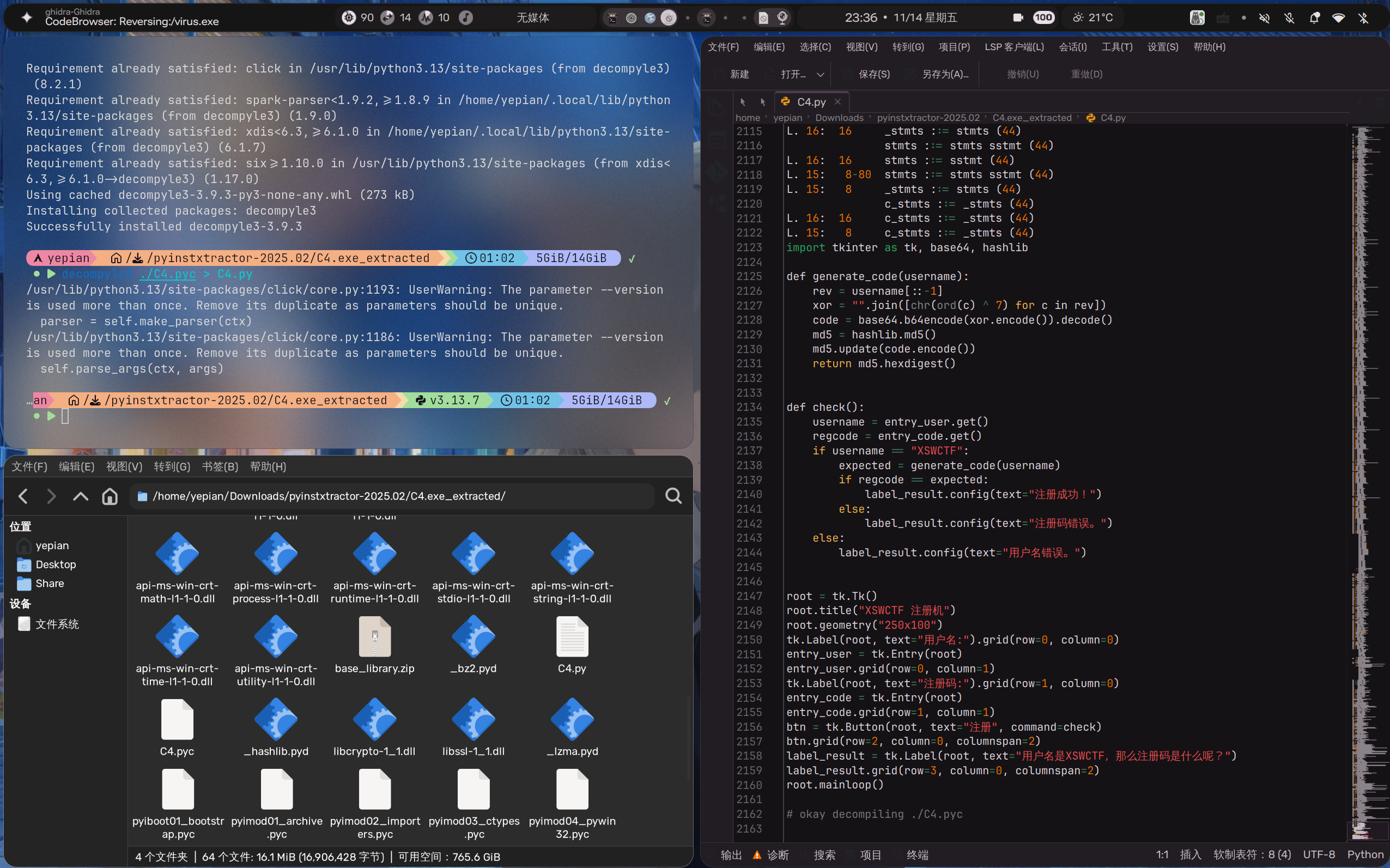The height and width of the screenshot is (868, 1390).
Task: Click the back navigation arrow in the file manager
Action: tap(23, 495)
